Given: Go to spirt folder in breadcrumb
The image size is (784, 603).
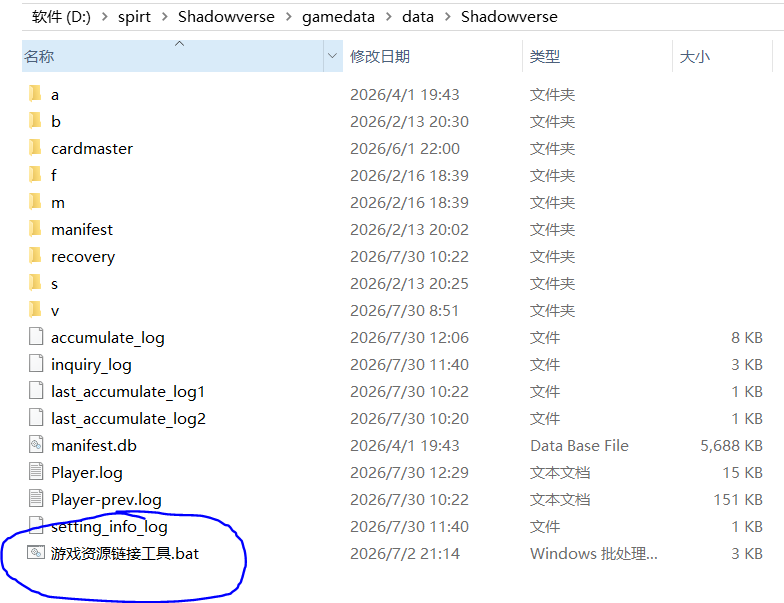Looking at the screenshot, I should point(134,17).
